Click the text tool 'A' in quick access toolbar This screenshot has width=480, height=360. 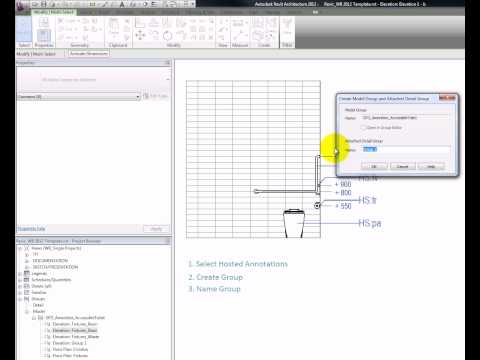[x=122, y=4]
